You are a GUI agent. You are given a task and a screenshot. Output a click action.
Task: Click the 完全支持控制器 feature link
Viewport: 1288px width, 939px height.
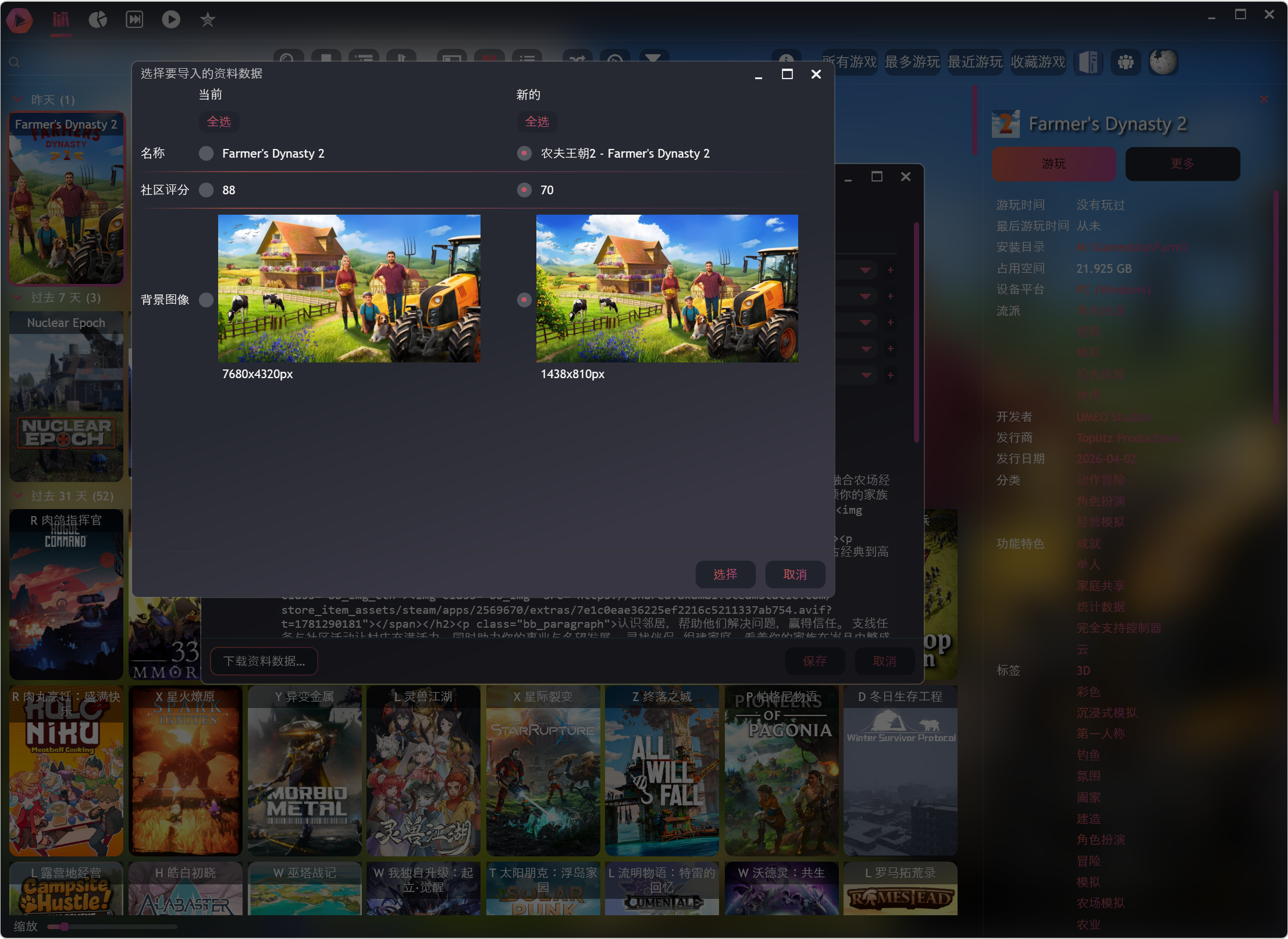click(x=1119, y=628)
